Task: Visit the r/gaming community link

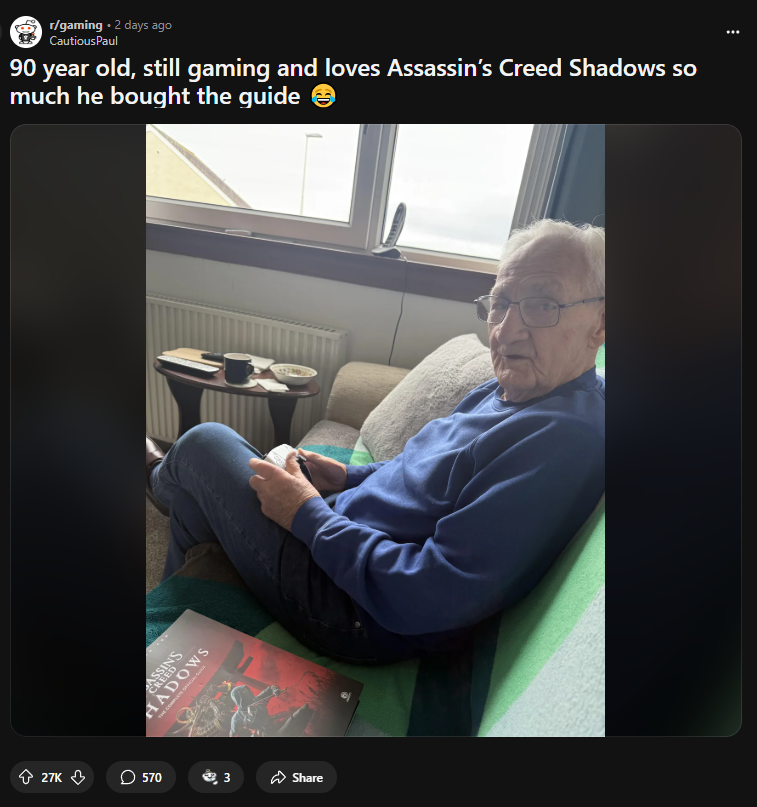Action: coord(76,25)
